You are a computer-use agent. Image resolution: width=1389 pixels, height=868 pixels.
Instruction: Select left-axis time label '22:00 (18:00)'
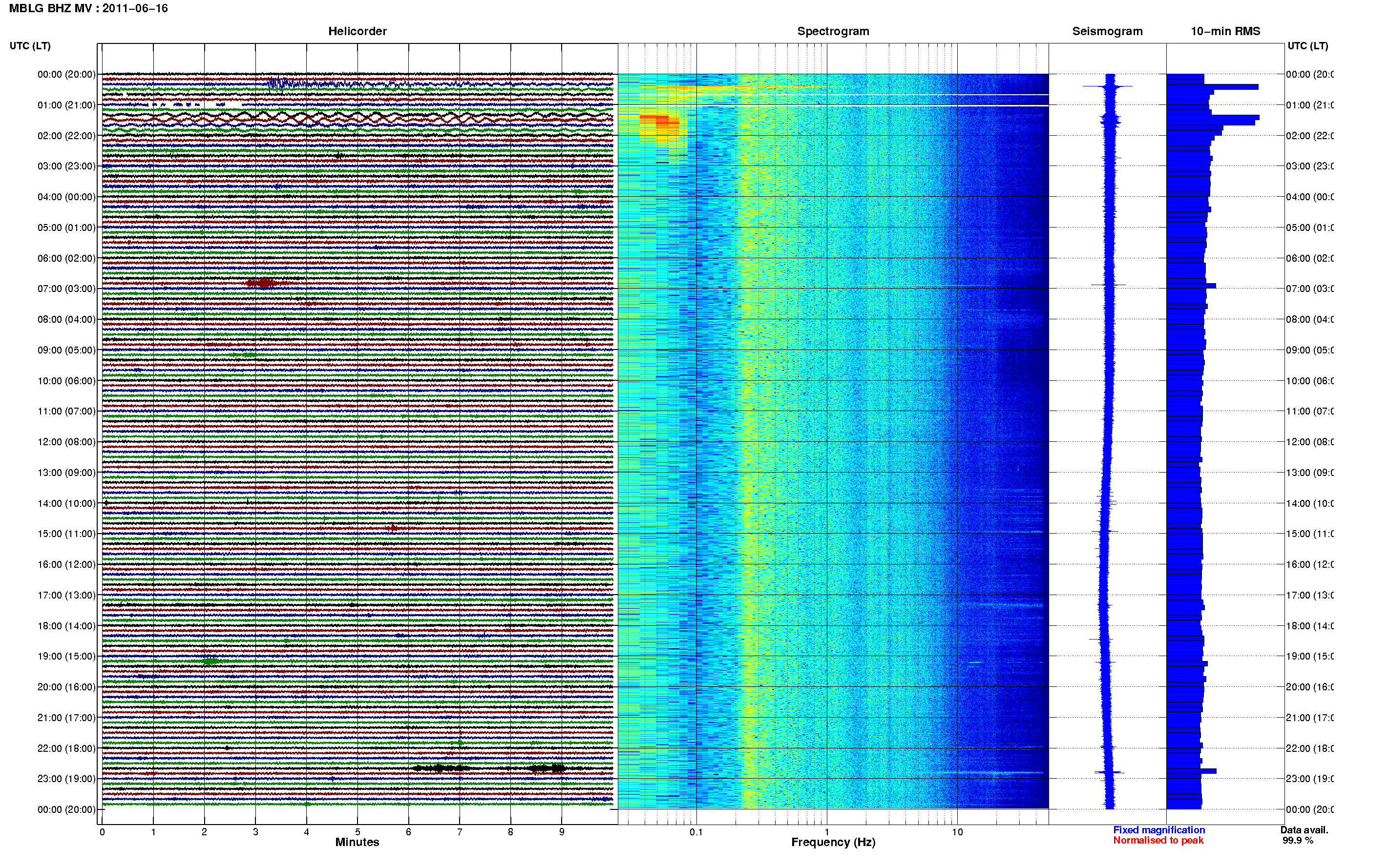[x=66, y=748]
